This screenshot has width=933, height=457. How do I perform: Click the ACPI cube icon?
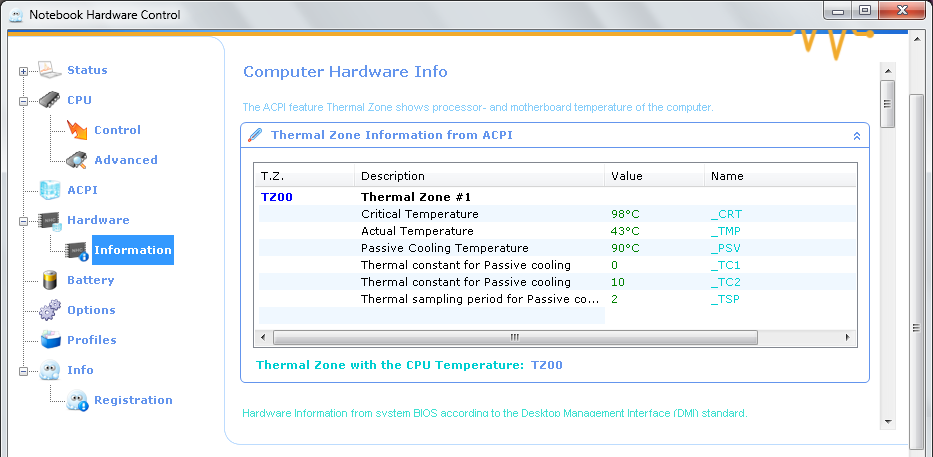(50, 190)
